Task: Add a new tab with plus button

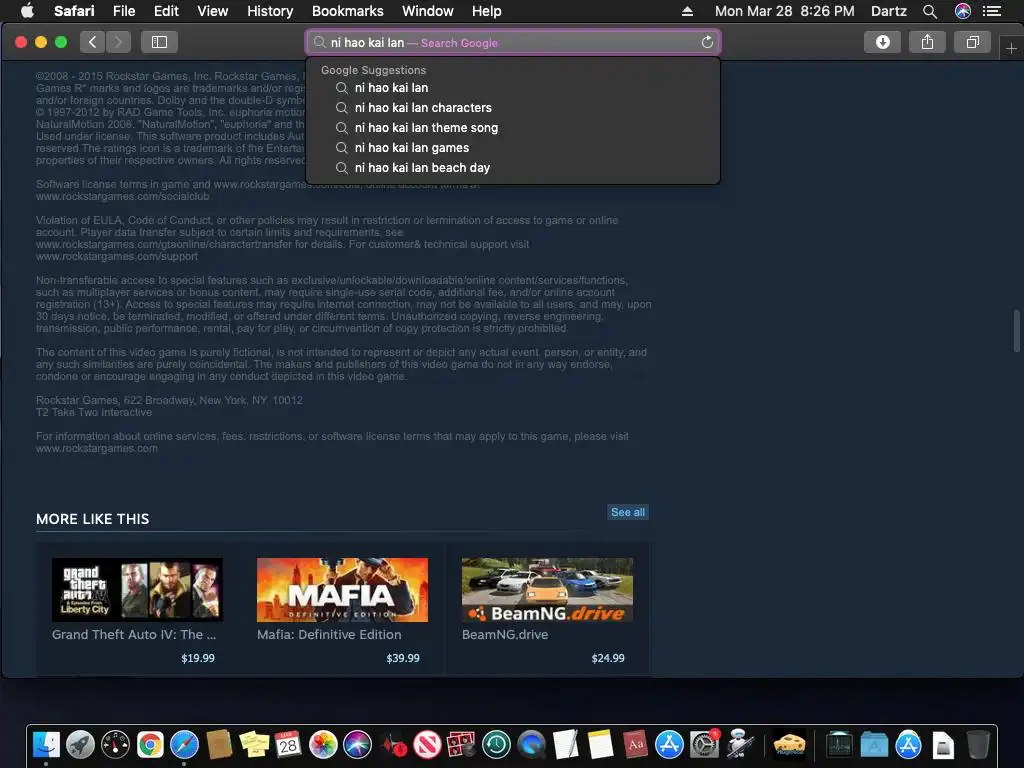Action: tap(1011, 48)
